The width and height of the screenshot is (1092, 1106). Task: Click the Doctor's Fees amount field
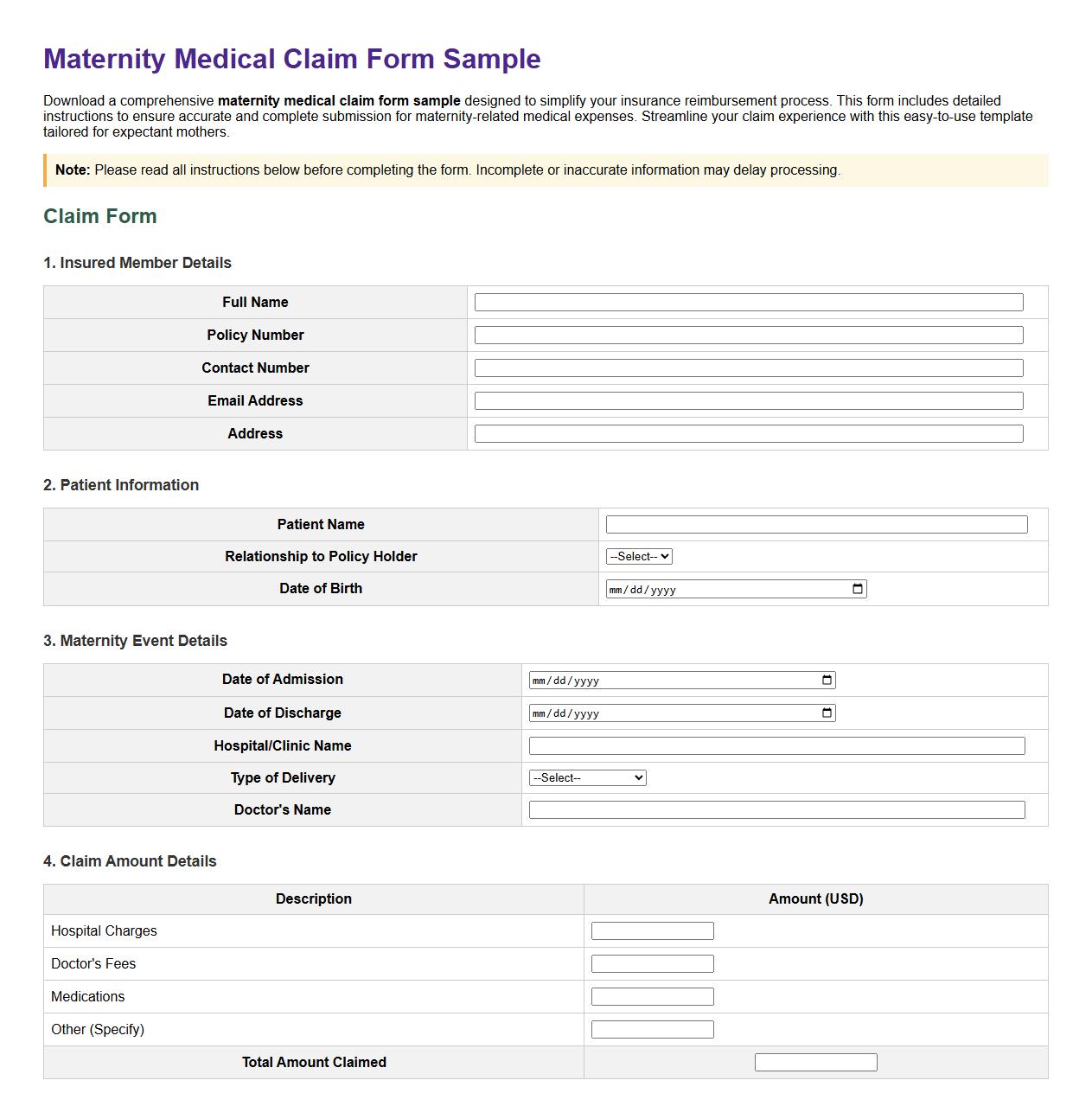(x=652, y=963)
